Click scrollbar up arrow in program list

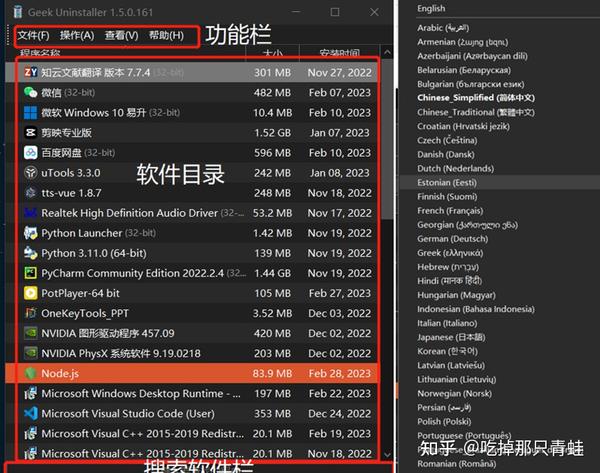click(x=387, y=52)
